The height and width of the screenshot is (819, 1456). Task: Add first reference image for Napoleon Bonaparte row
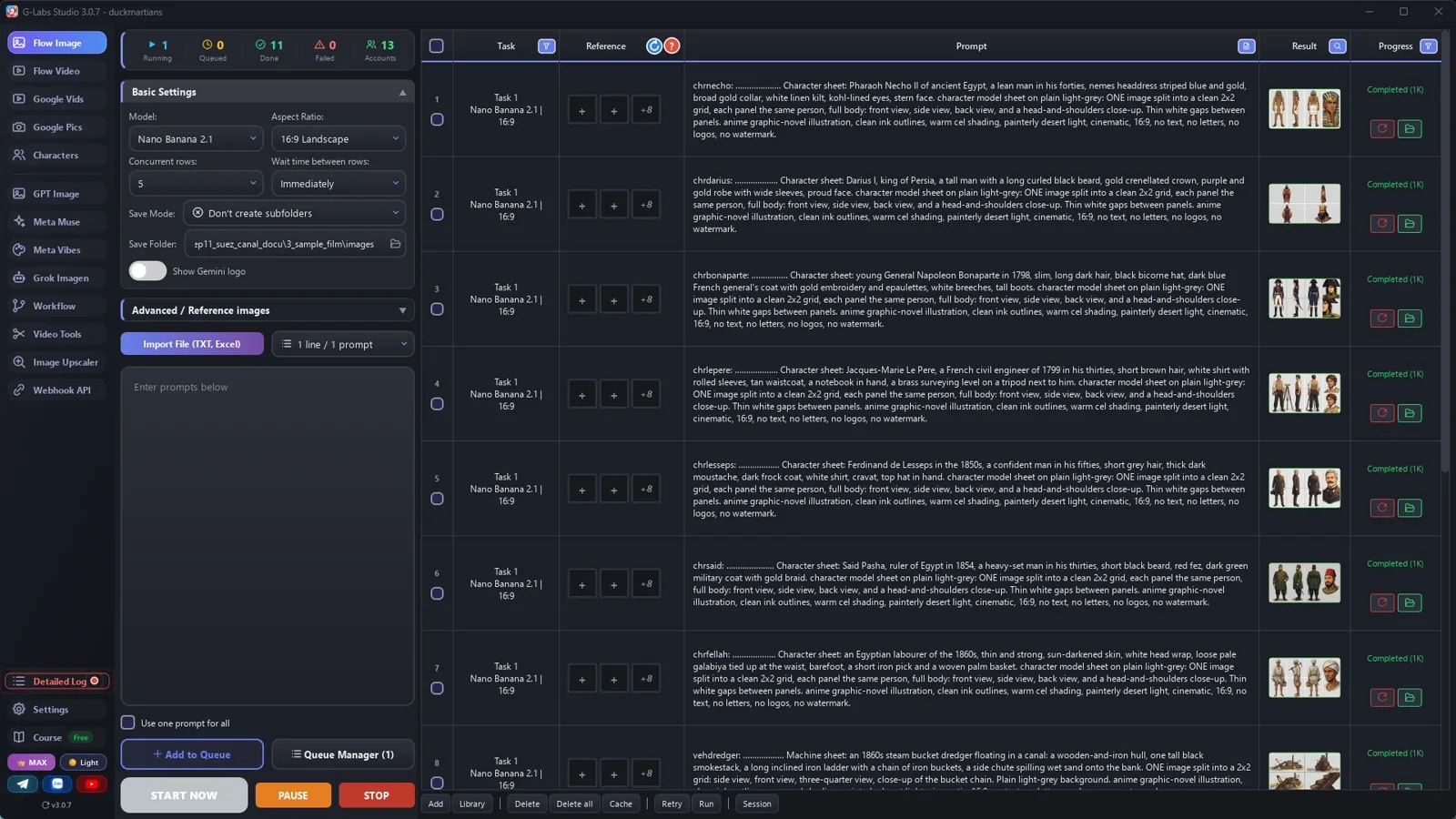point(581,299)
